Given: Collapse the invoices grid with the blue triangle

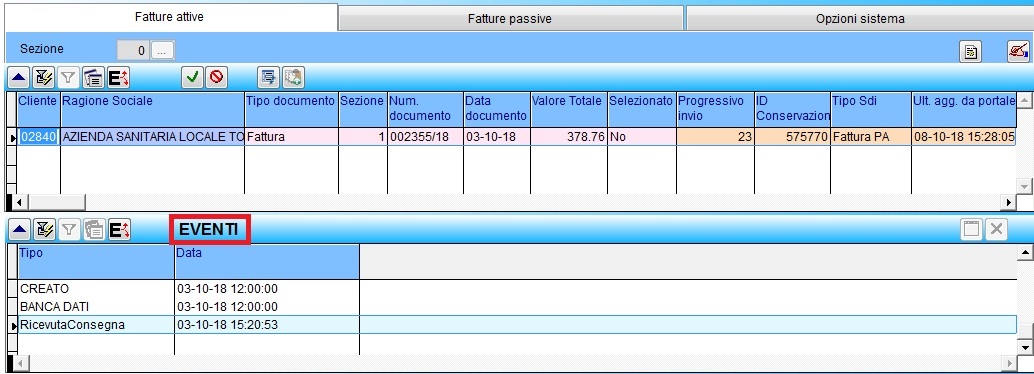Looking at the screenshot, I should pos(19,78).
